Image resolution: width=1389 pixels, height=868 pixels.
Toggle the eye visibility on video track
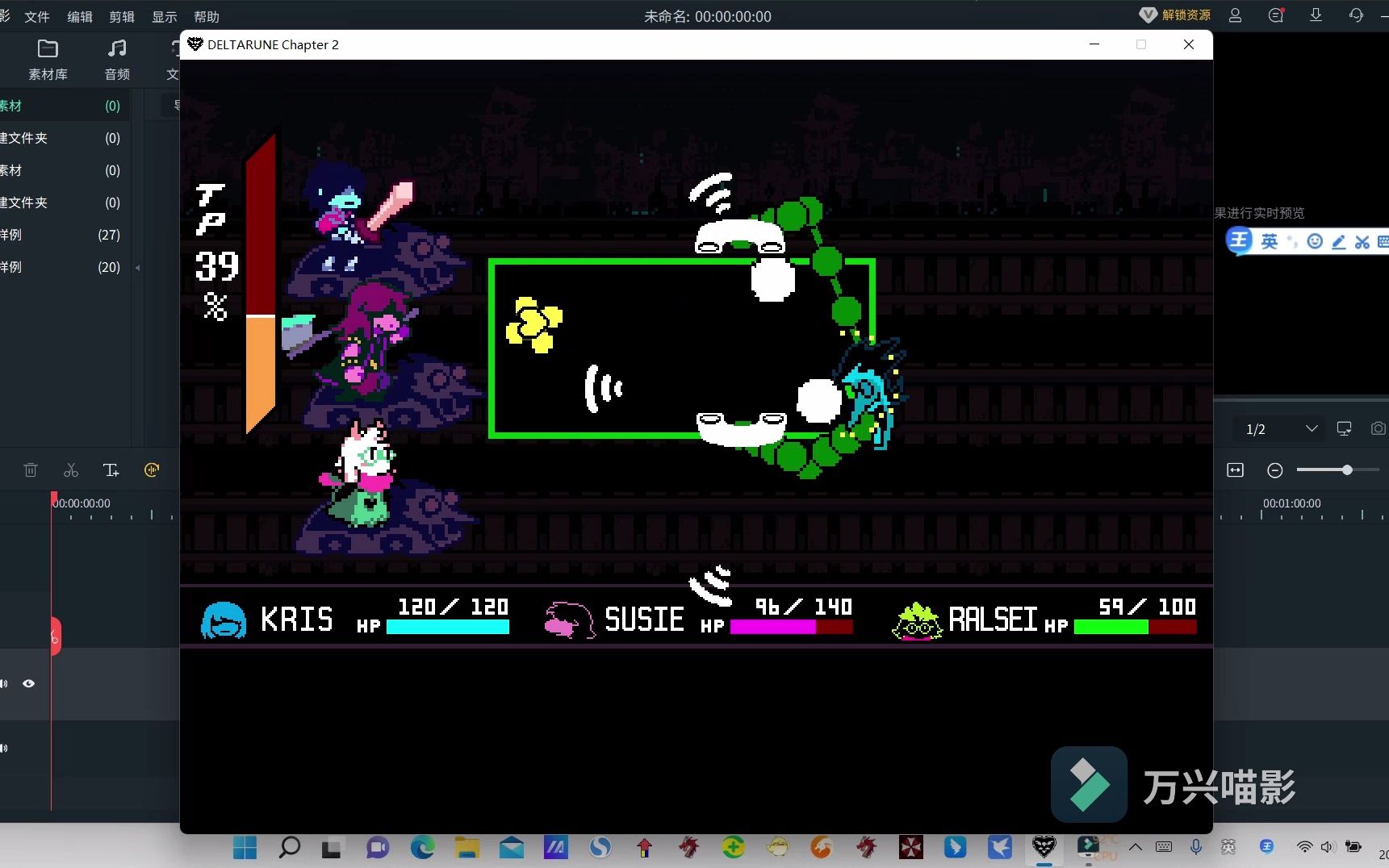coord(29,683)
